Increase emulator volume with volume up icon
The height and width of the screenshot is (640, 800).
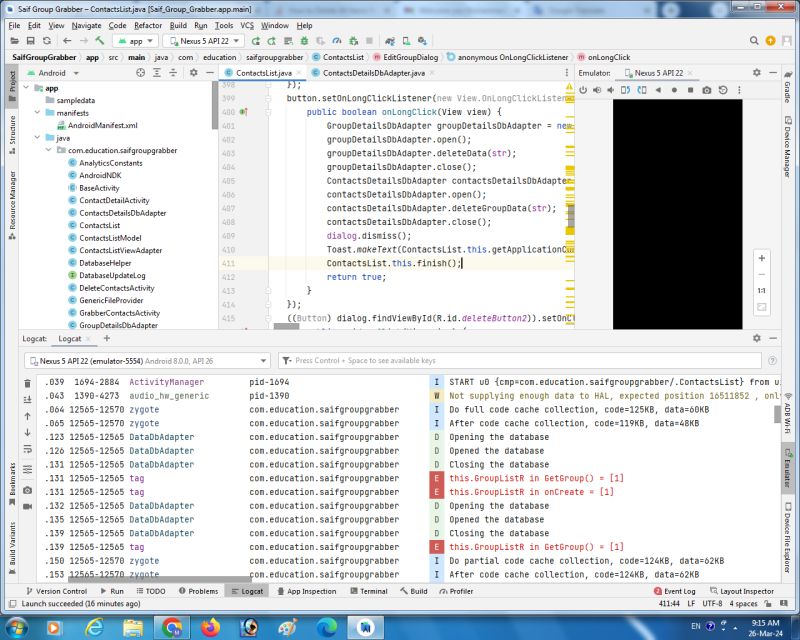pyautogui.click(x=597, y=88)
